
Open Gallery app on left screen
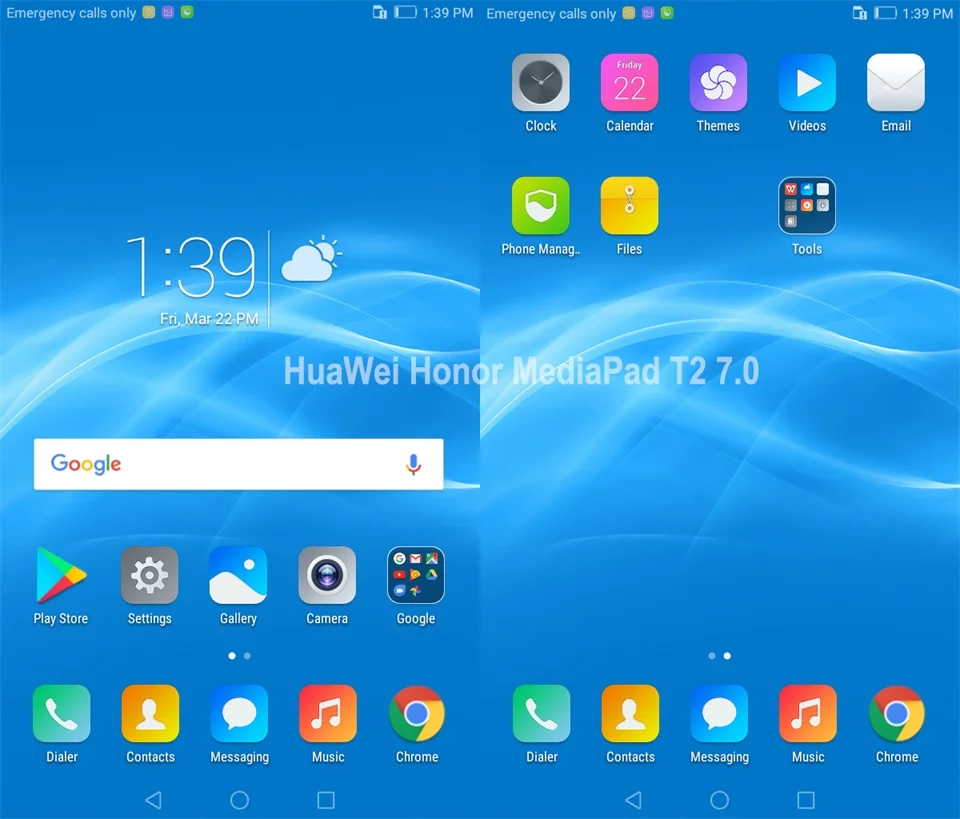click(238, 575)
